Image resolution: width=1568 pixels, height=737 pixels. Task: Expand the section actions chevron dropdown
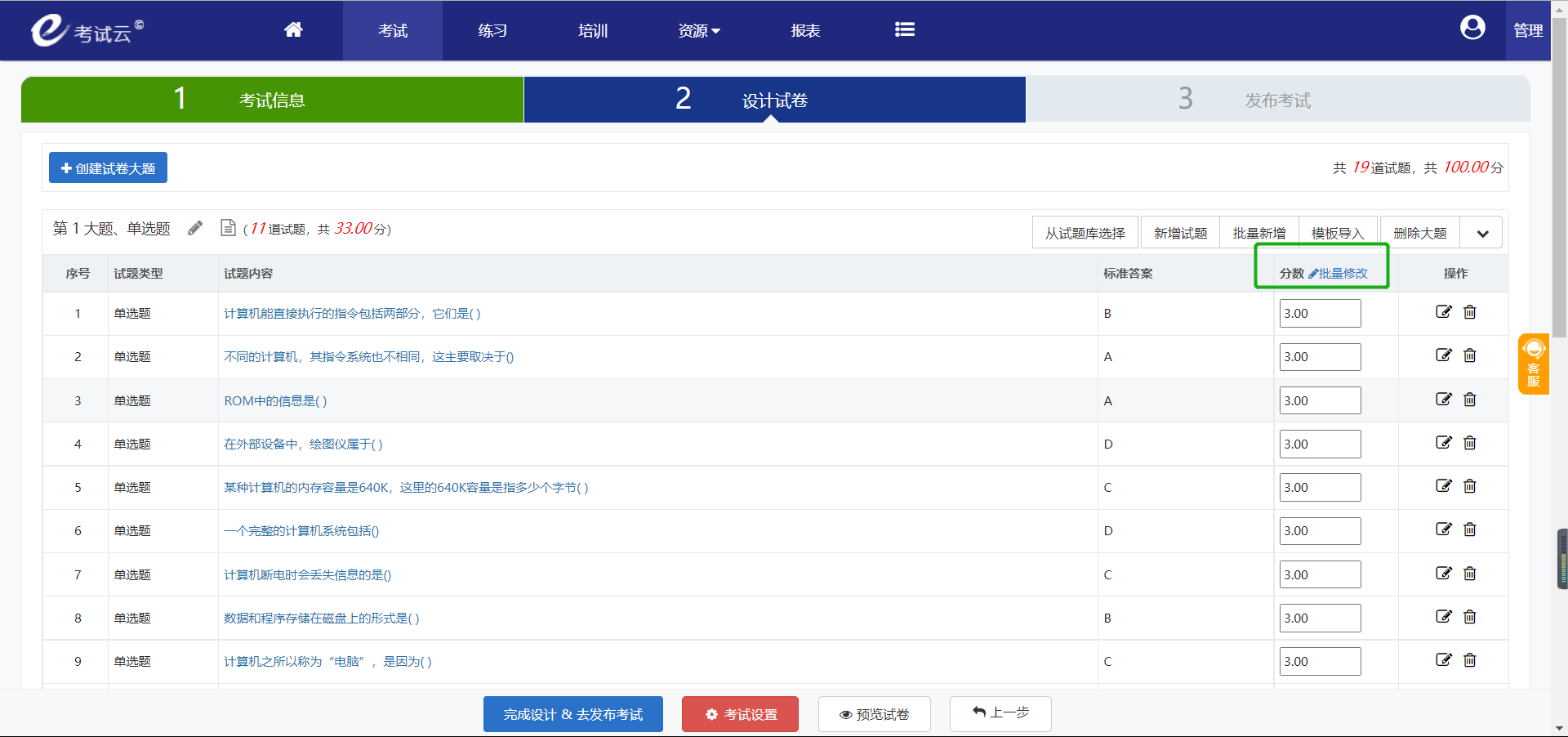pos(1482,233)
